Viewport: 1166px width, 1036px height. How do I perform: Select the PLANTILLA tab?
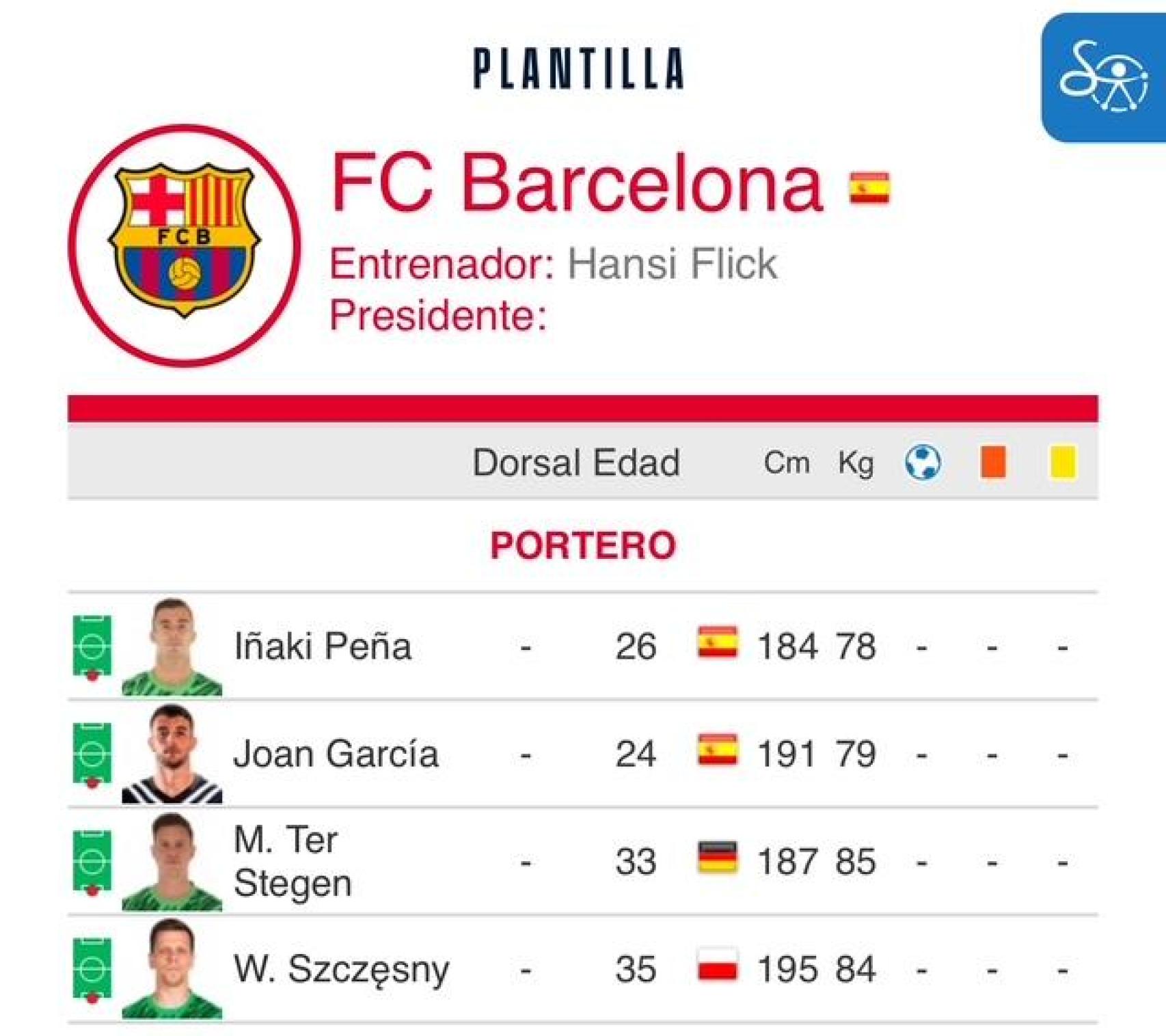tap(578, 68)
